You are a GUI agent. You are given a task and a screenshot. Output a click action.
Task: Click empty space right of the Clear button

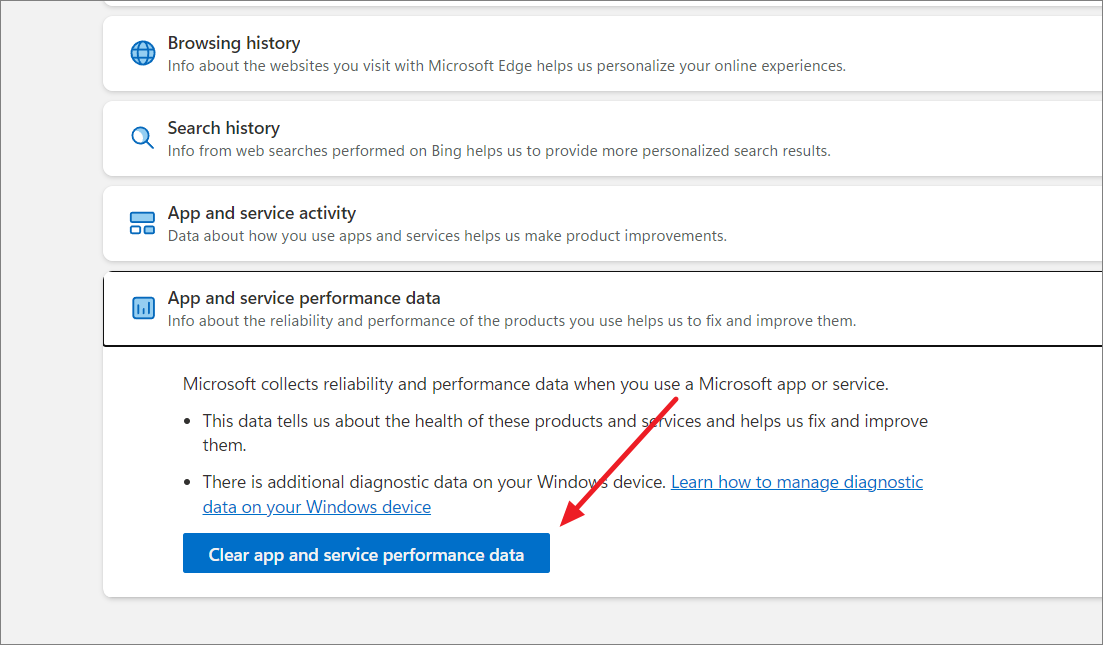[800, 554]
